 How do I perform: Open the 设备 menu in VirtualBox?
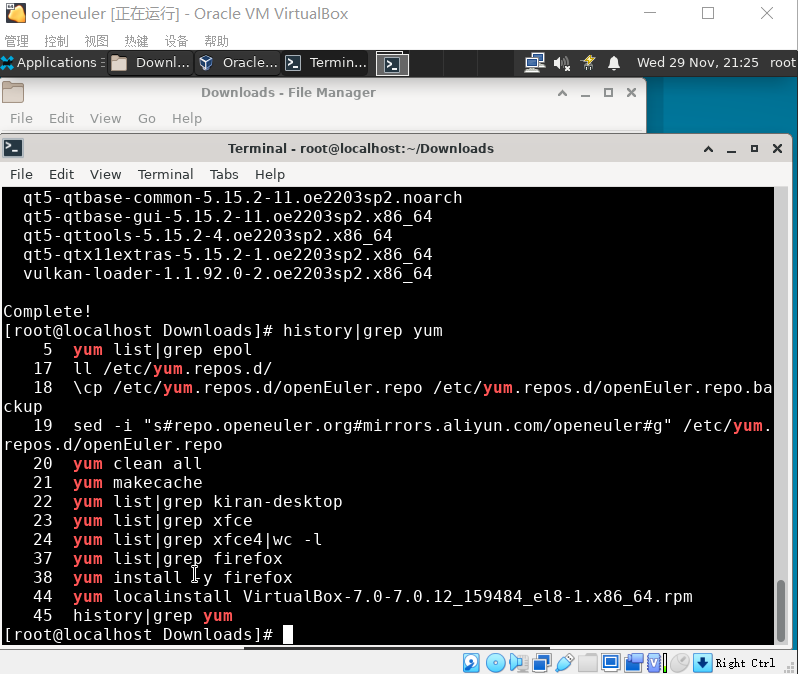coord(176,41)
